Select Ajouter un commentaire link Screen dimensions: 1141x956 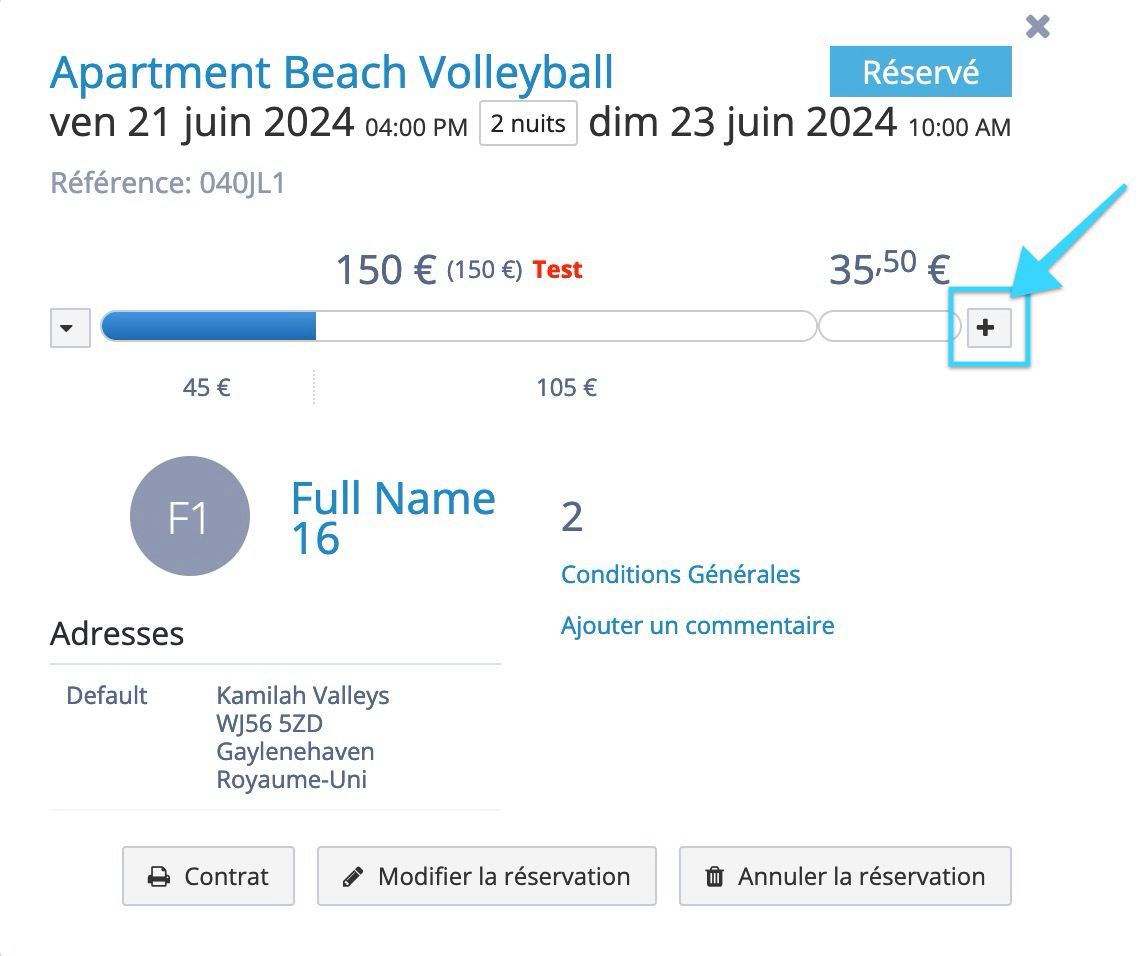697,626
